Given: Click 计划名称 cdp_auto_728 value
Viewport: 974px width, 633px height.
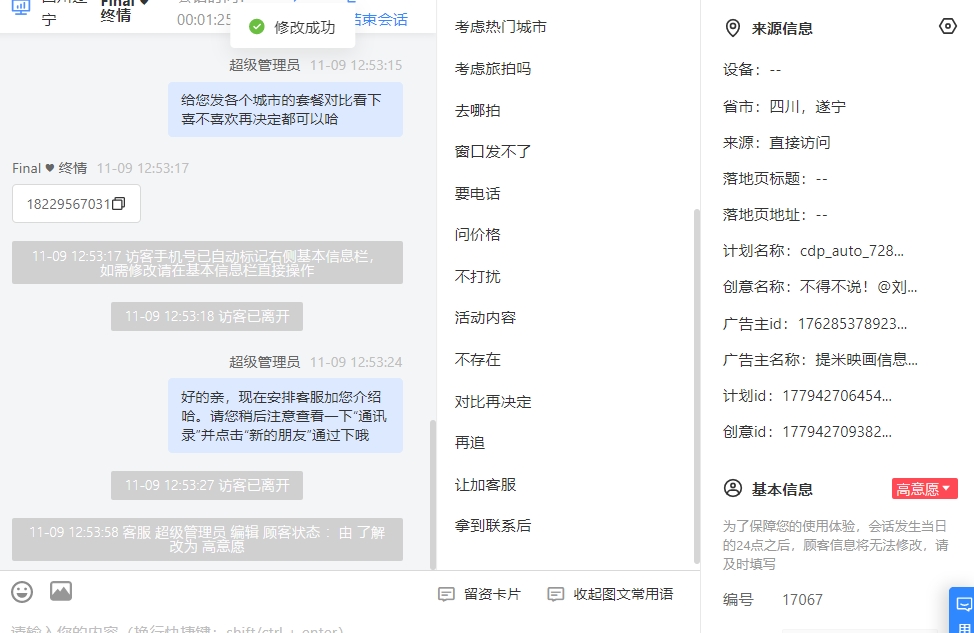Looking at the screenshot, I should pyautogui.click(x=852, y=251).
